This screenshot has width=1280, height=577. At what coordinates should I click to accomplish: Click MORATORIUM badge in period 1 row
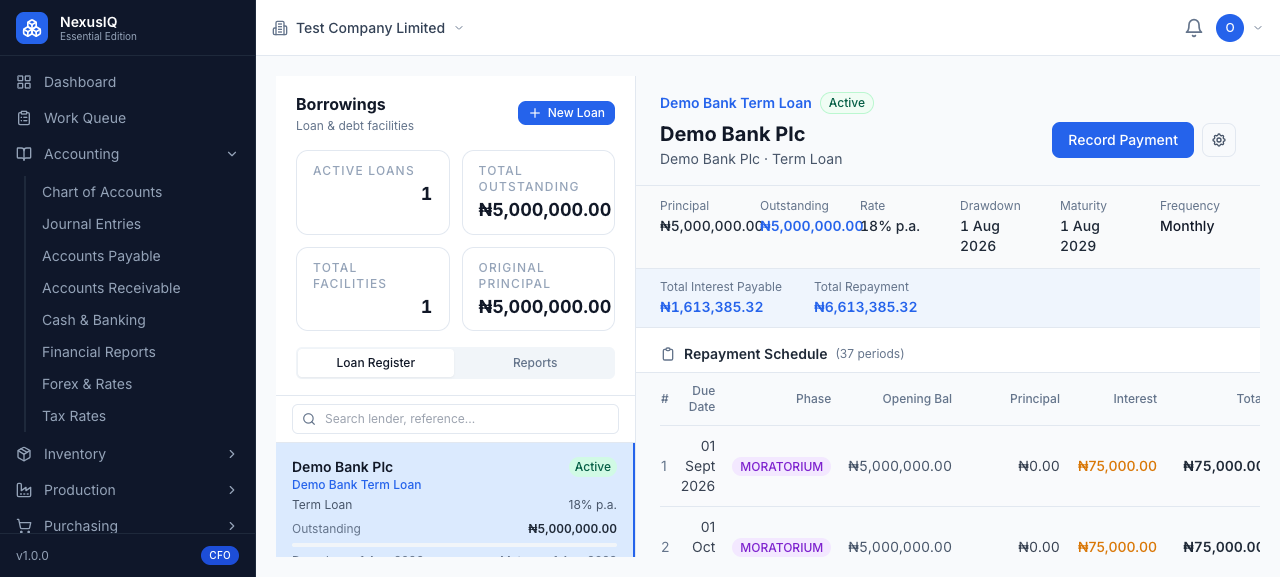pyautogui.click(x=781, y=467)
